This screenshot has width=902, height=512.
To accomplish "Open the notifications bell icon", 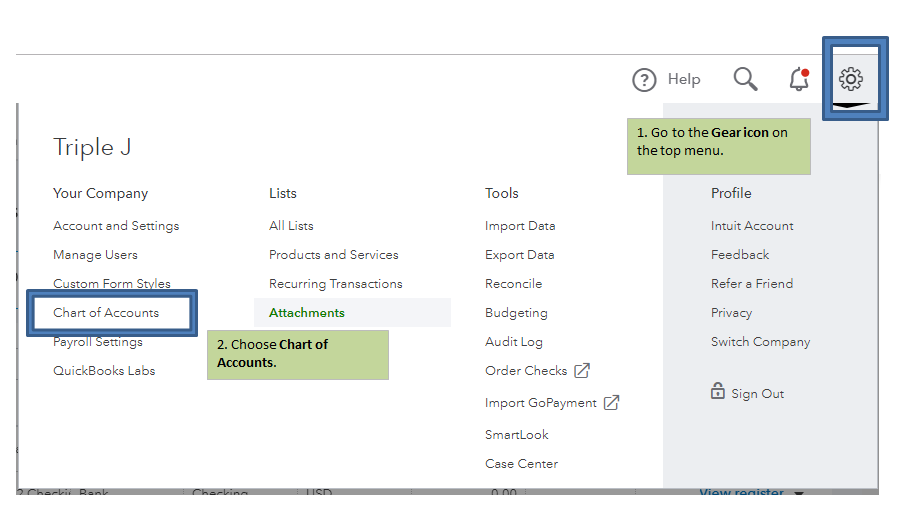I will pos(798,79).
